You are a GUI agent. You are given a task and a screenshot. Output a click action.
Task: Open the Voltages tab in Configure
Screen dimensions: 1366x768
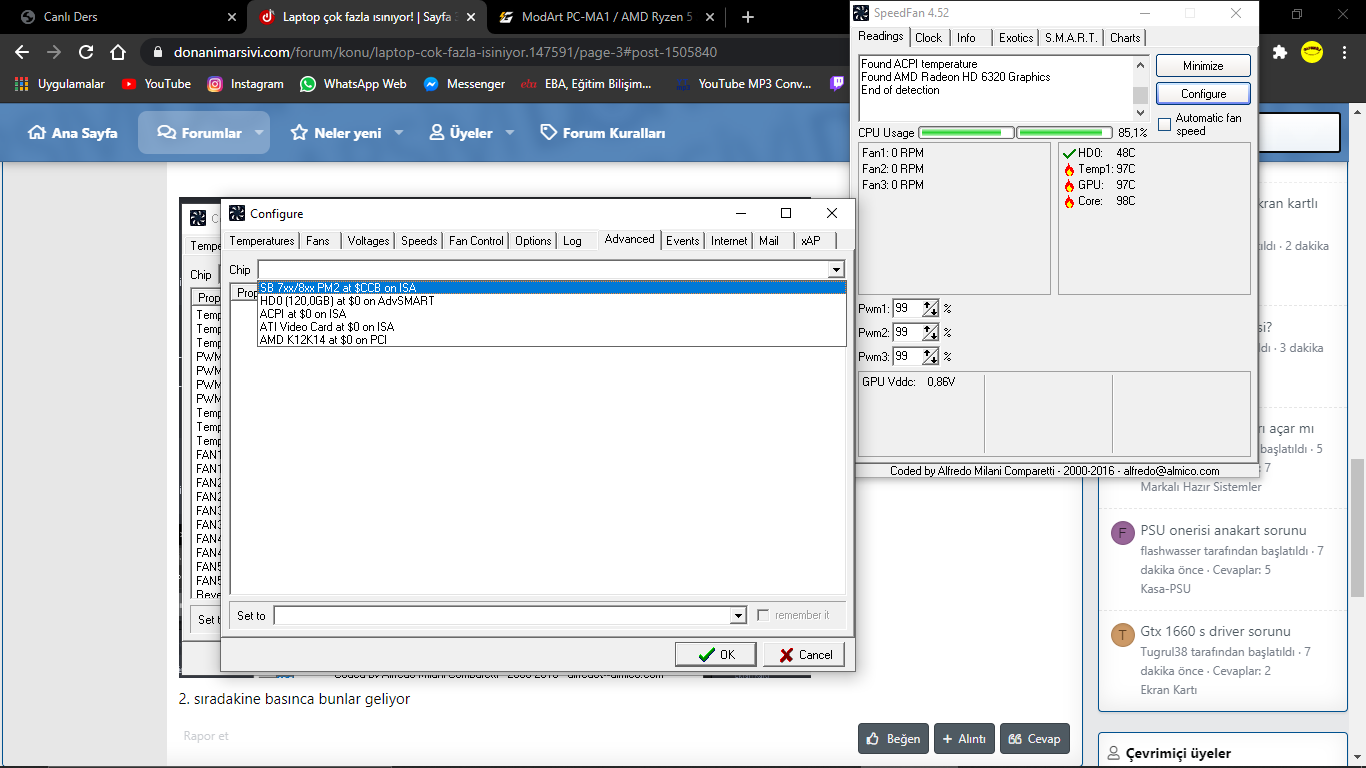pos(369,241)
